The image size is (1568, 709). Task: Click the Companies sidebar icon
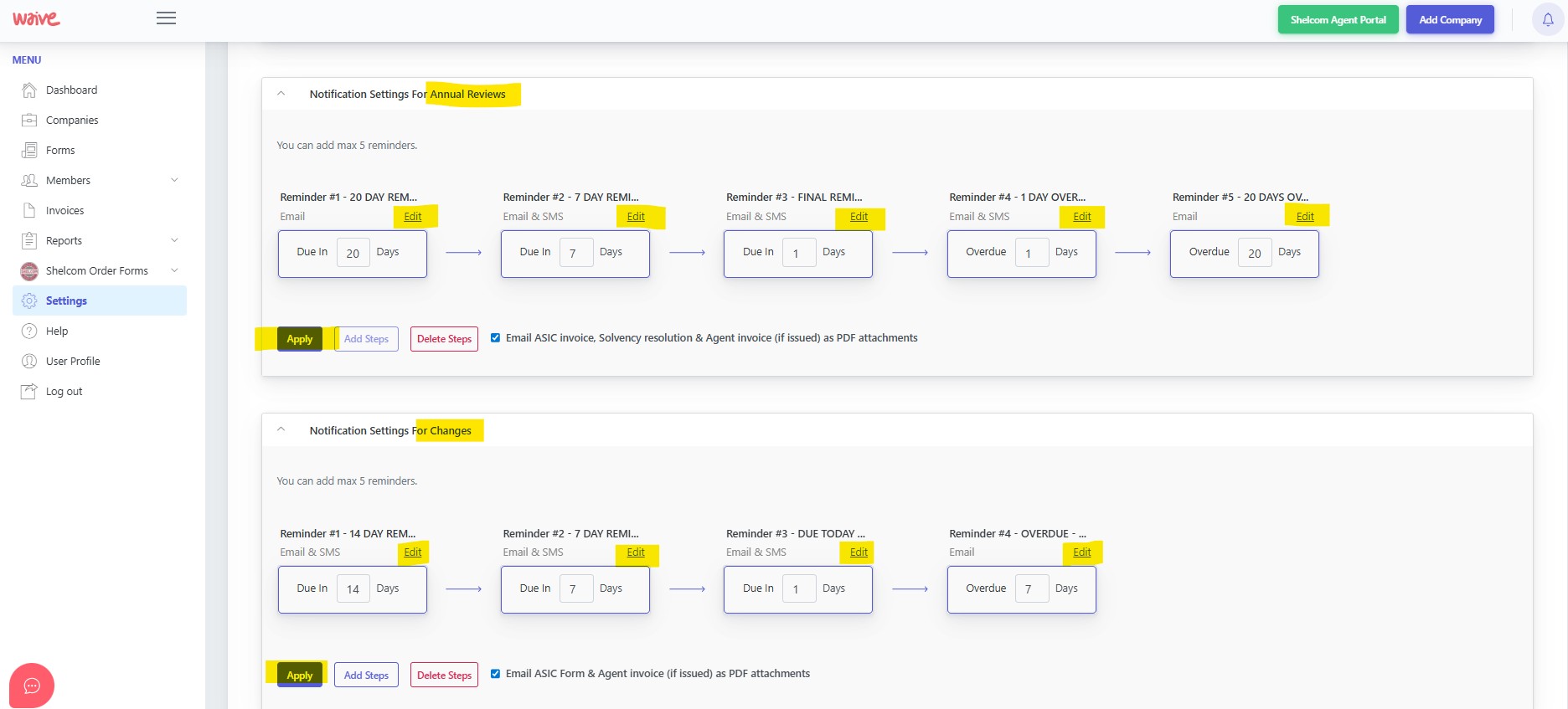(x=29, y=120)
